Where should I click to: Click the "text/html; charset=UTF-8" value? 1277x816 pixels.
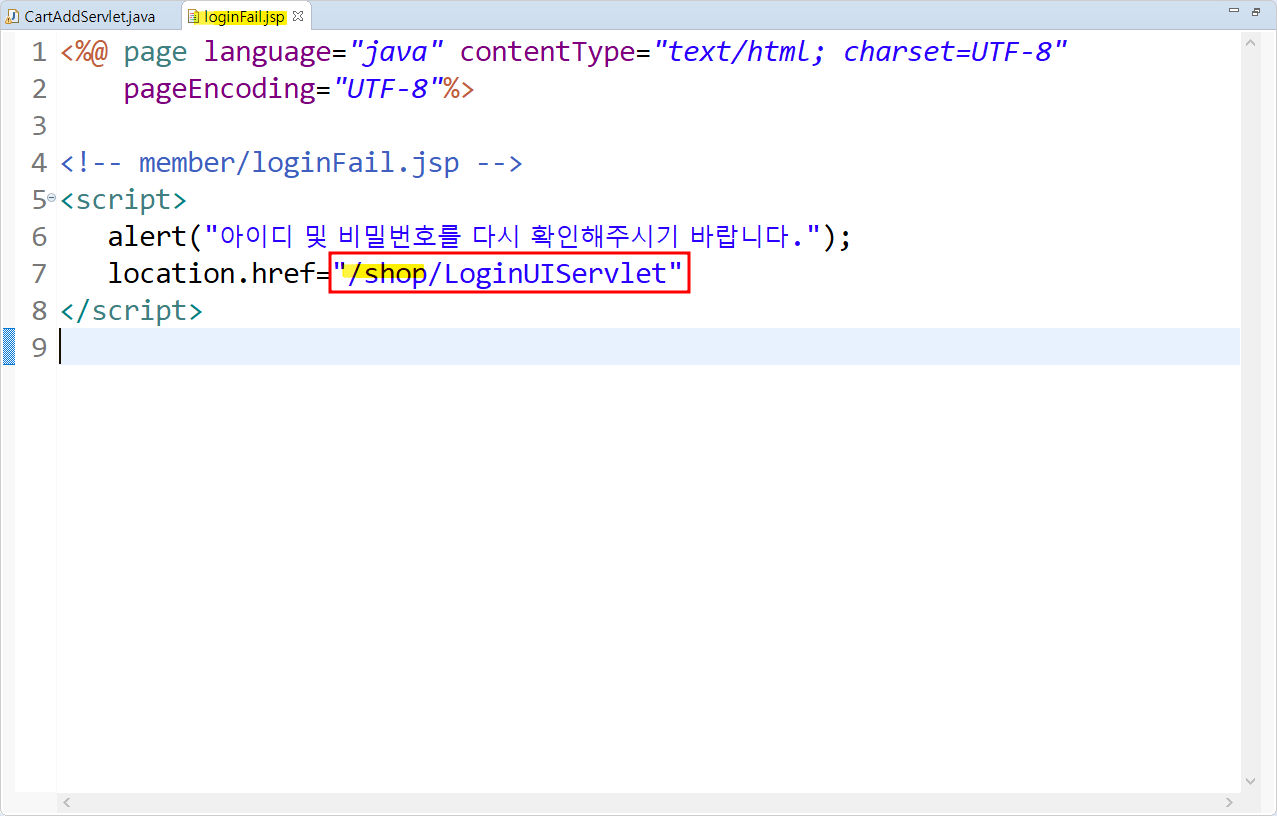tap(861, 52)
